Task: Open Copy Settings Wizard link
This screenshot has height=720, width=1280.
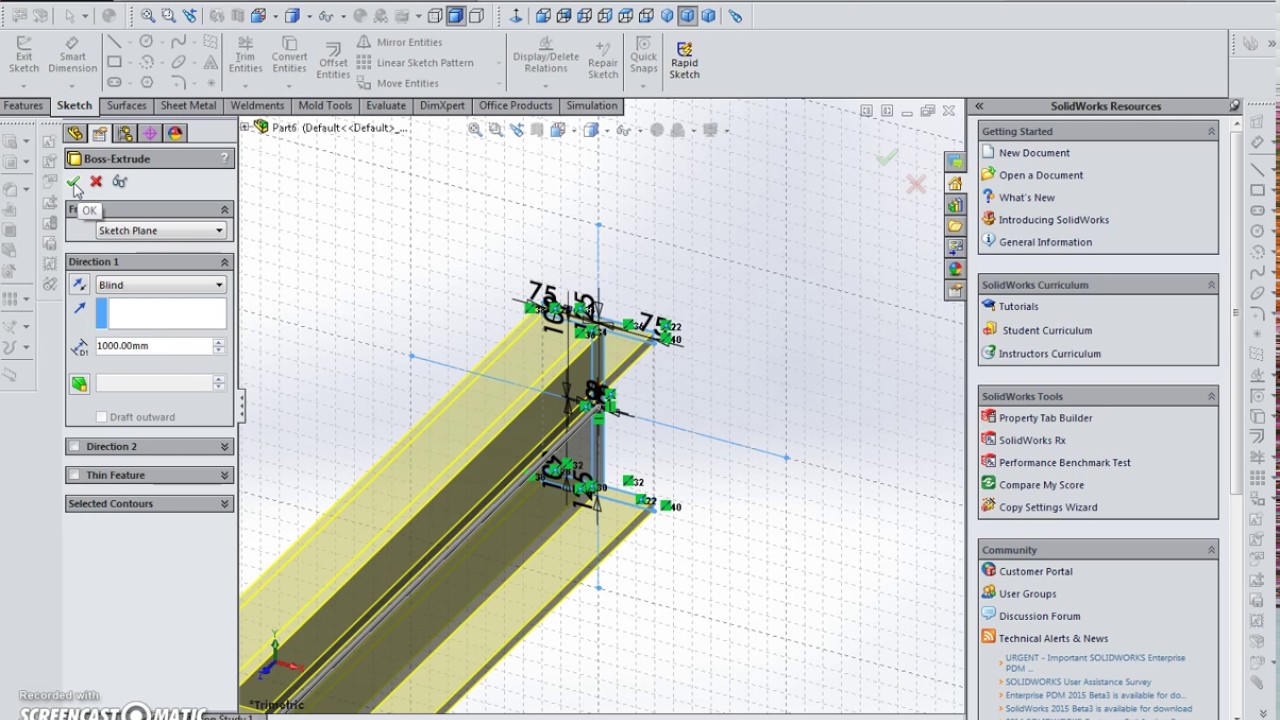Action: point(1048,507)
